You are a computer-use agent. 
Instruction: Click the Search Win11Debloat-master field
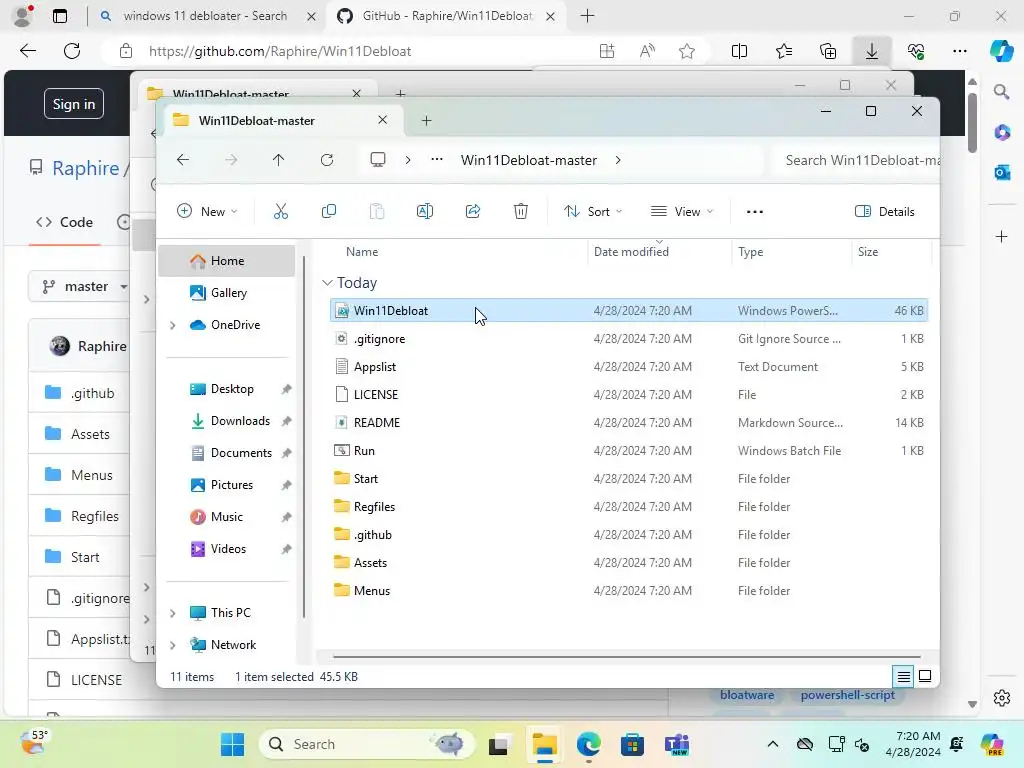tap(856, 160)
